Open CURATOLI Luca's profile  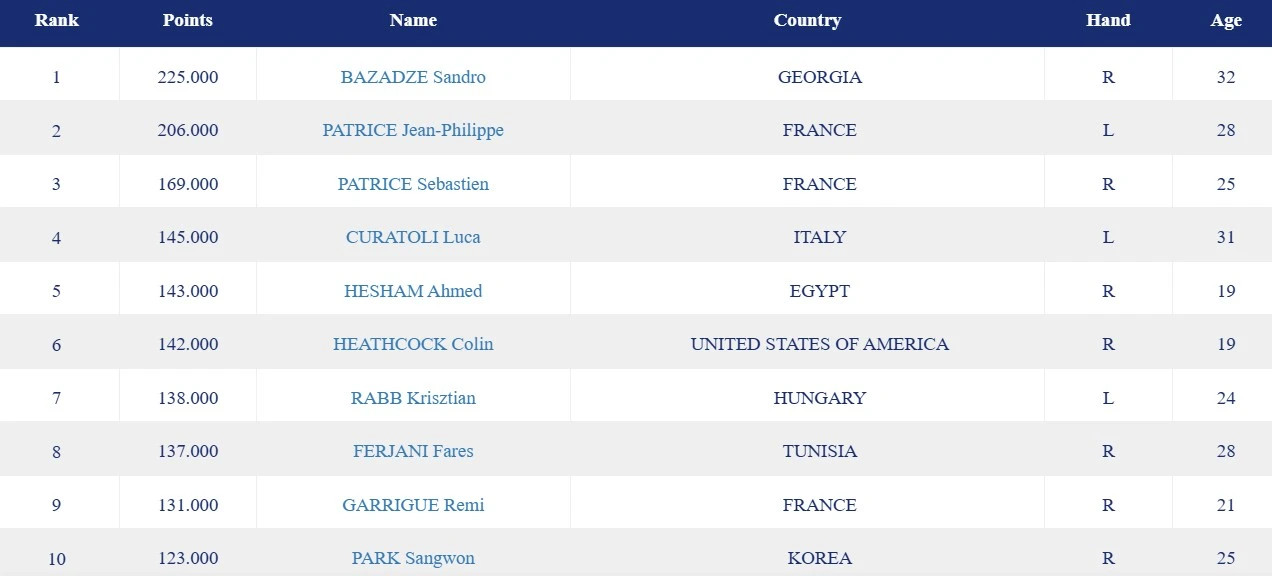coord(413,237)
